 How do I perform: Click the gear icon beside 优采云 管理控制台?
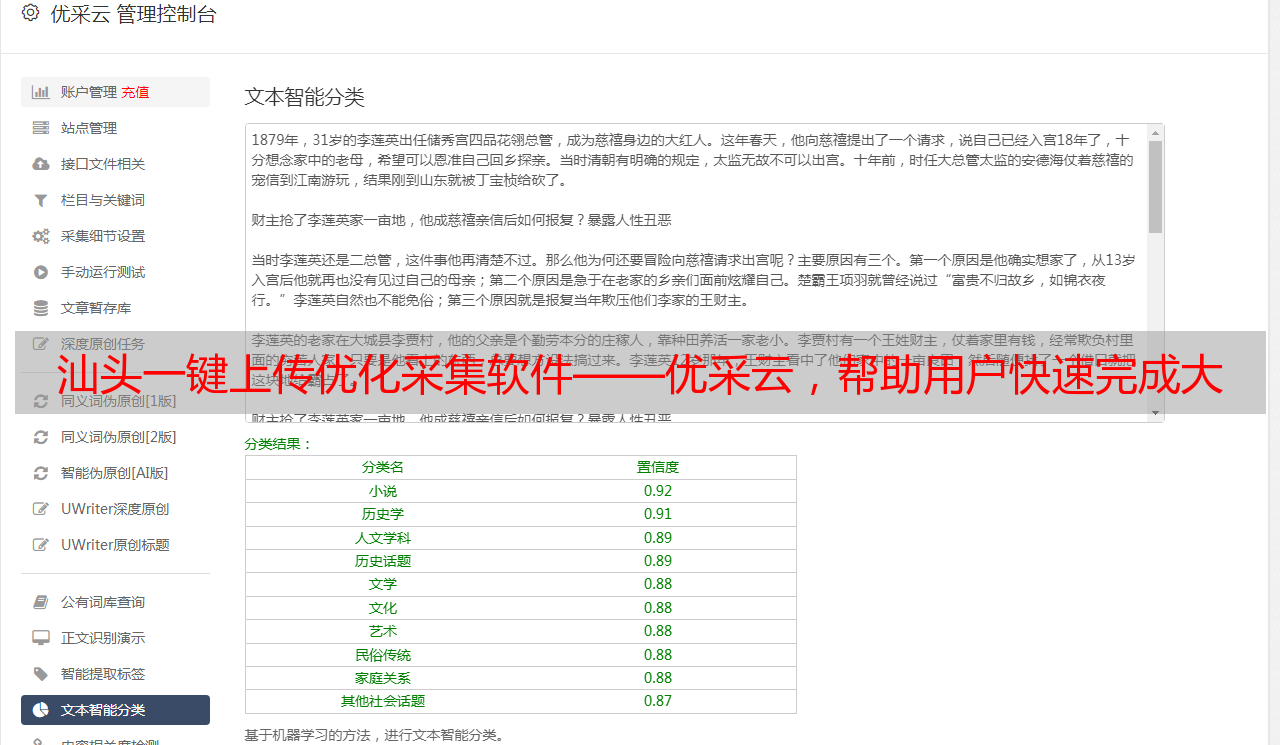(x=31, y=13)
